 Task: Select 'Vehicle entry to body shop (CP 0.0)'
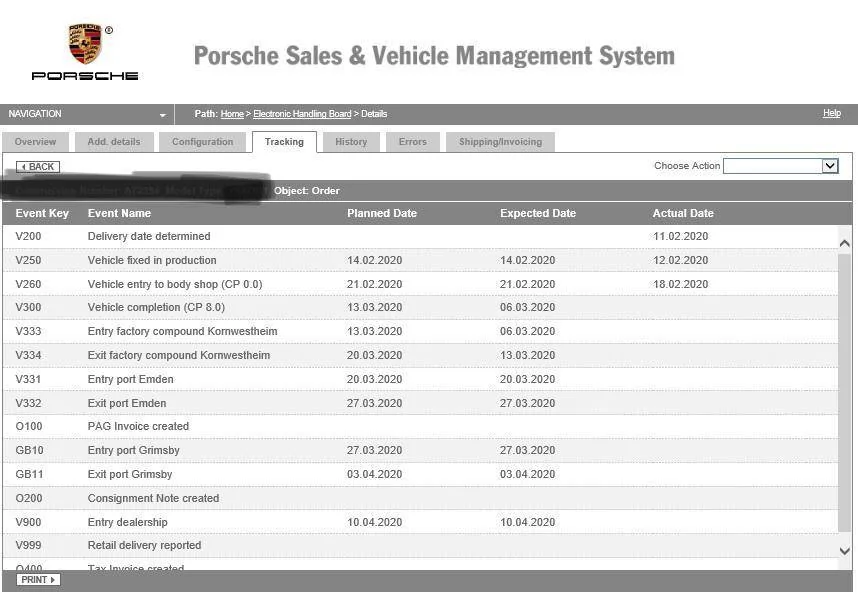point(175,285)
